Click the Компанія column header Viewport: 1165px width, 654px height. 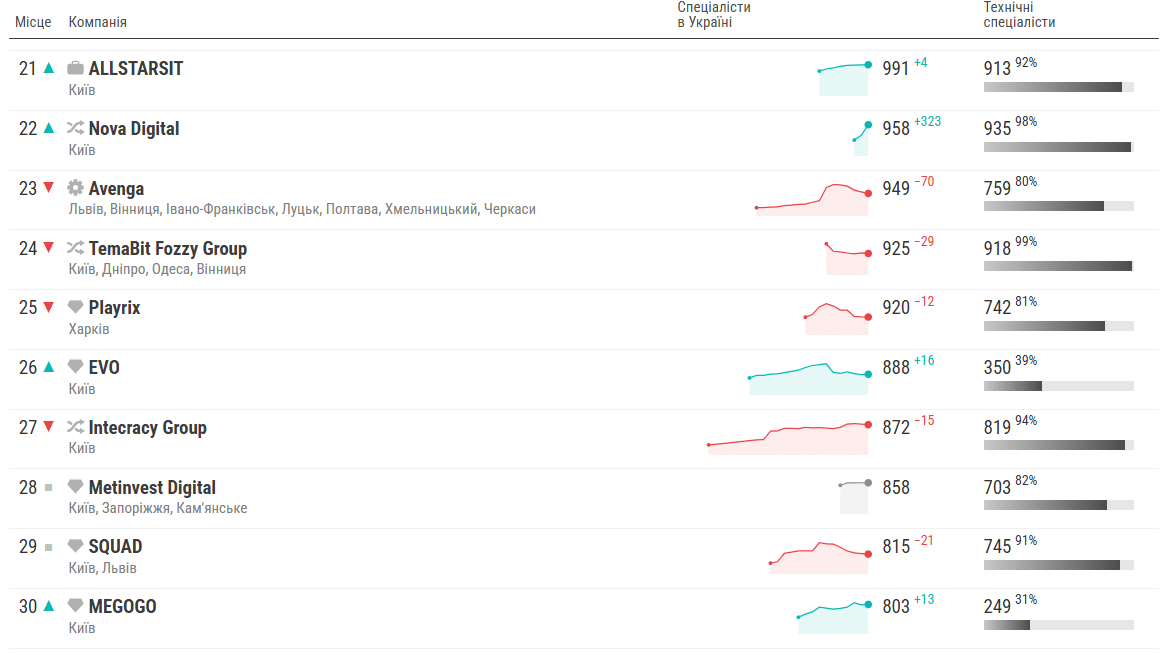click(x=97, y=22)
